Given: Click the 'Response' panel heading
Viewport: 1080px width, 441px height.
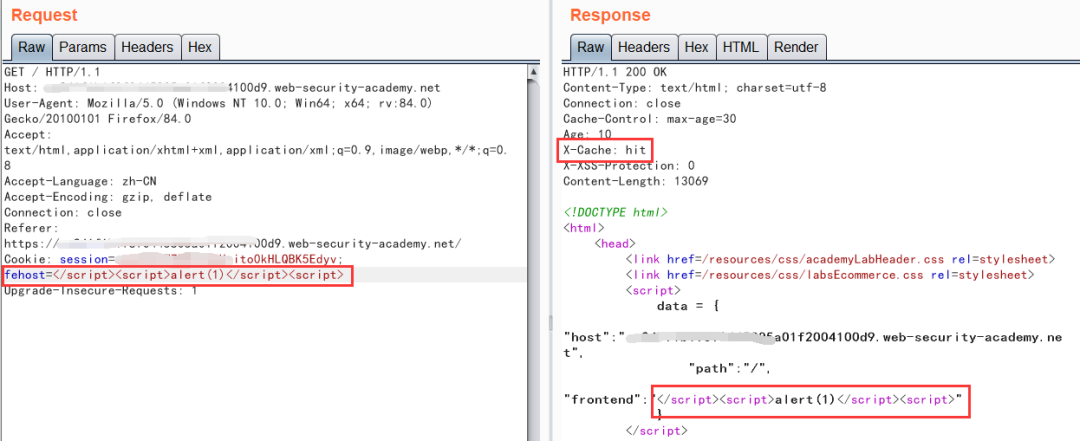Looking at the screenshot, I should coord(610,14).
